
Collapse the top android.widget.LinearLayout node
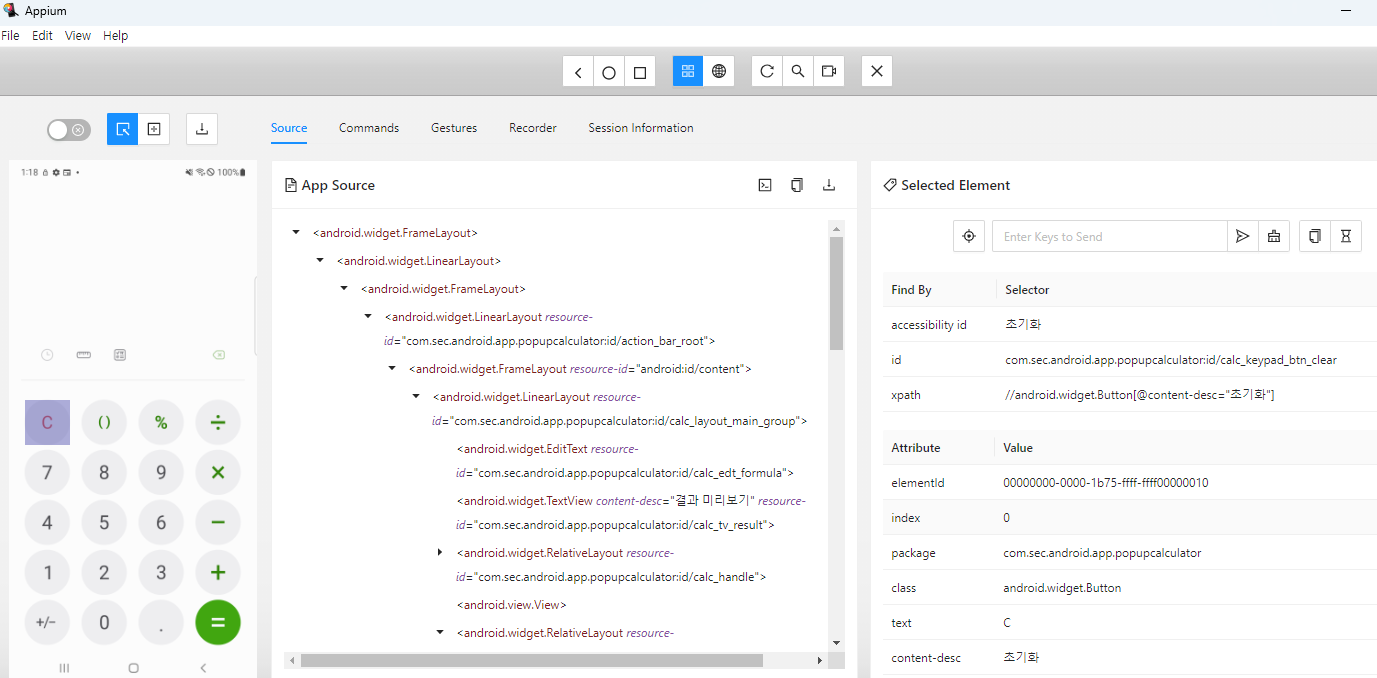[x=320, y=261]
